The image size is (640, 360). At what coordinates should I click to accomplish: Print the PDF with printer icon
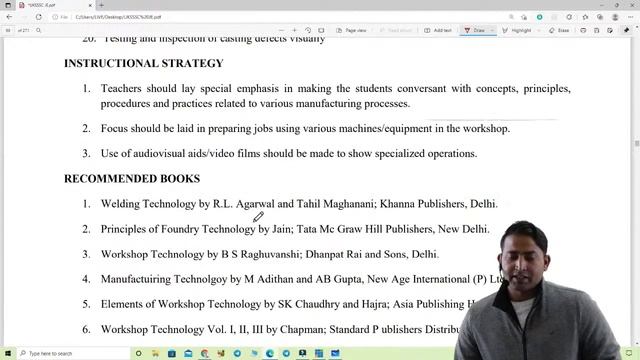(583, 30)
